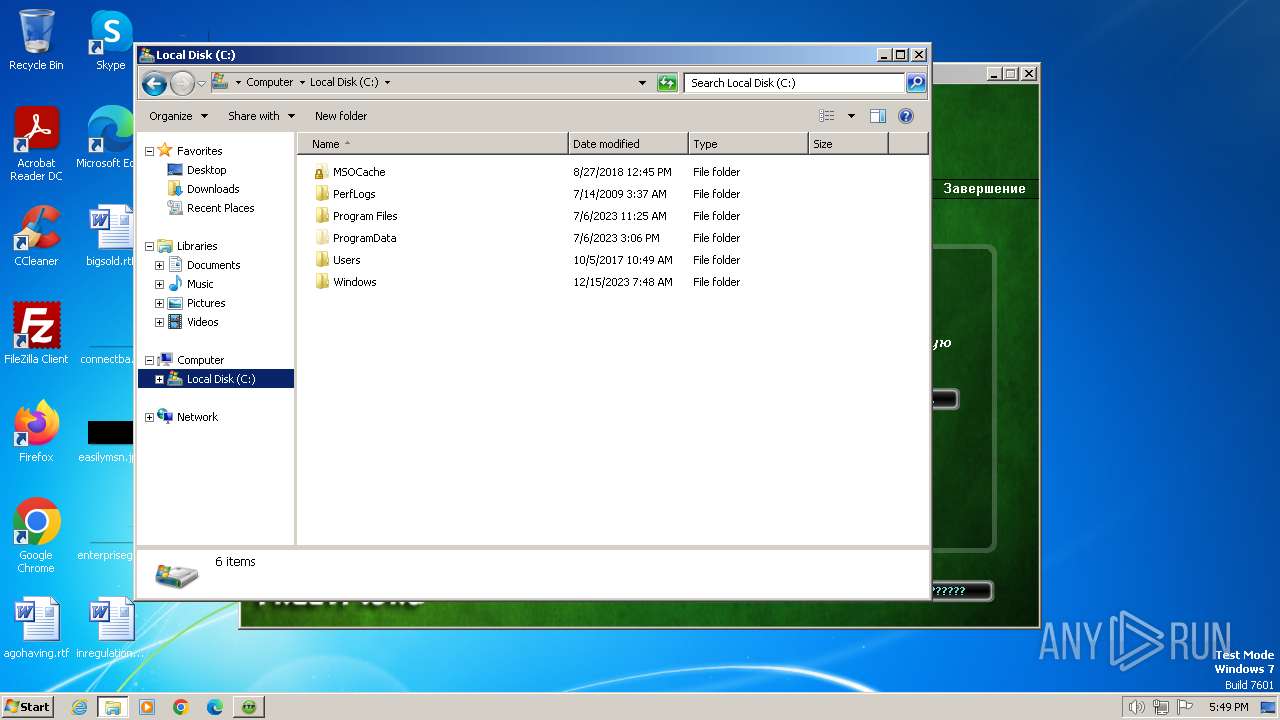Expand the Music library node
This screenshot has height=720, width=1280.
(x=159, y=284)
